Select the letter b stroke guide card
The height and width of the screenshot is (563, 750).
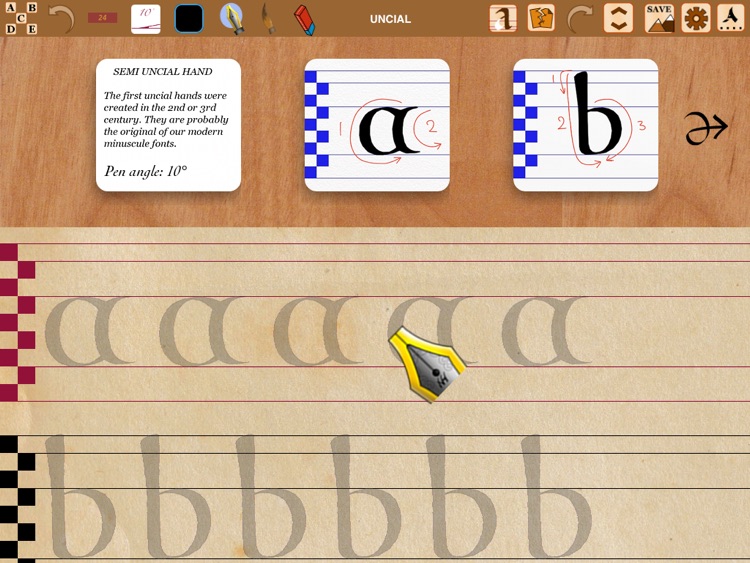click(x=585, y=125)
